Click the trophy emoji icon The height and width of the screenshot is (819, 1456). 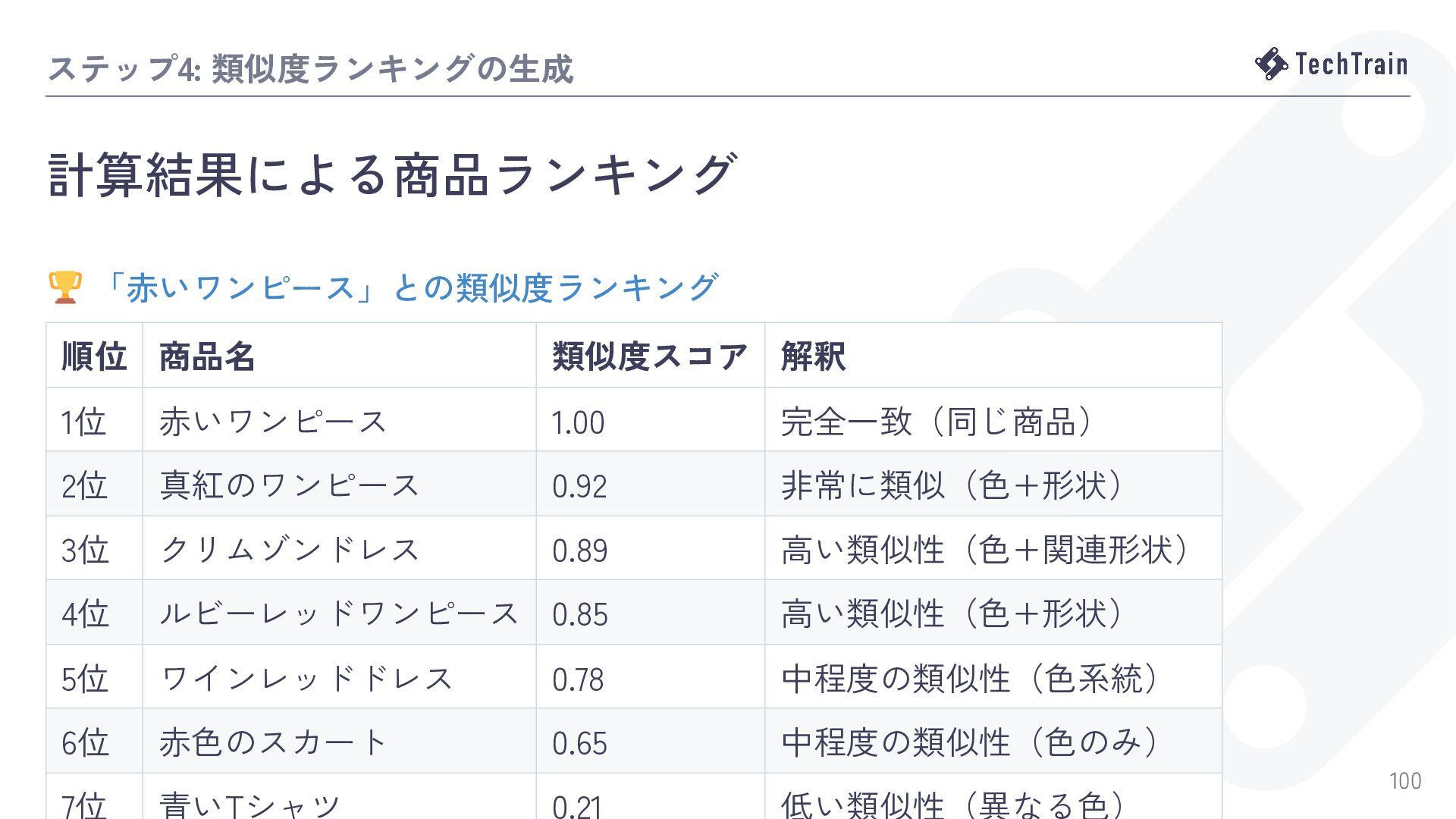coord(64,287)
